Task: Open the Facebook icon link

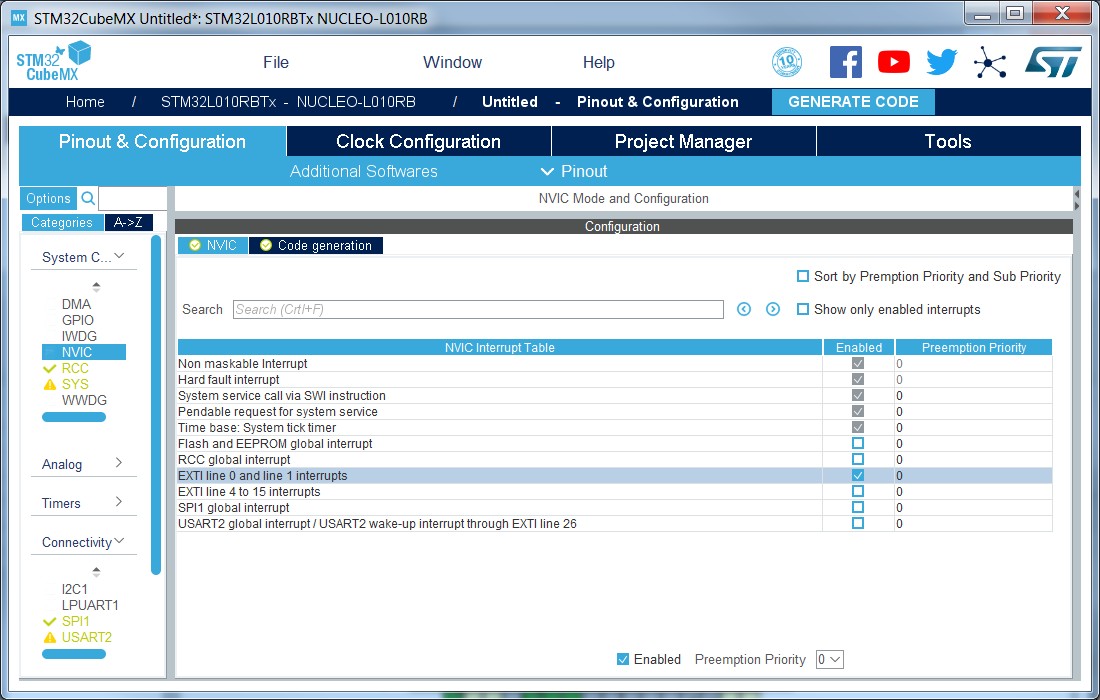Action: point(845,62)
